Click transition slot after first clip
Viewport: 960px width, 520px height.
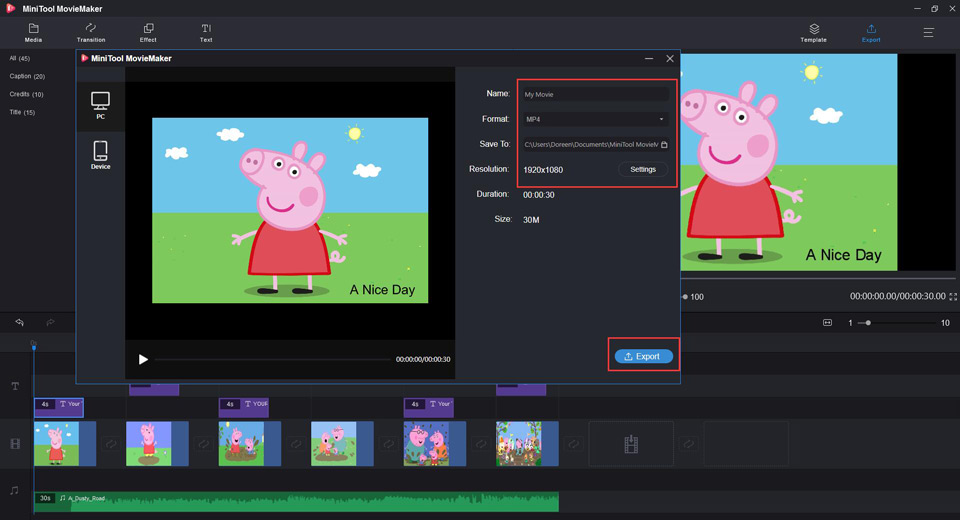click(111, 443)
